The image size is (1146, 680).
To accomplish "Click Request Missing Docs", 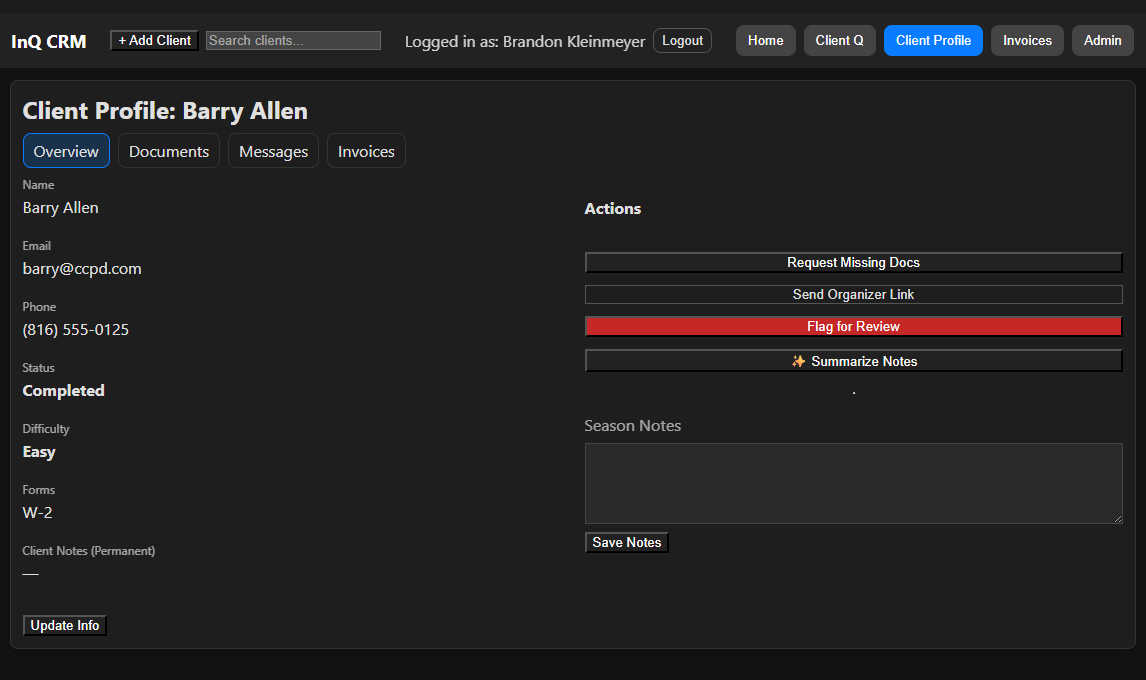I will tap(853, 262).
